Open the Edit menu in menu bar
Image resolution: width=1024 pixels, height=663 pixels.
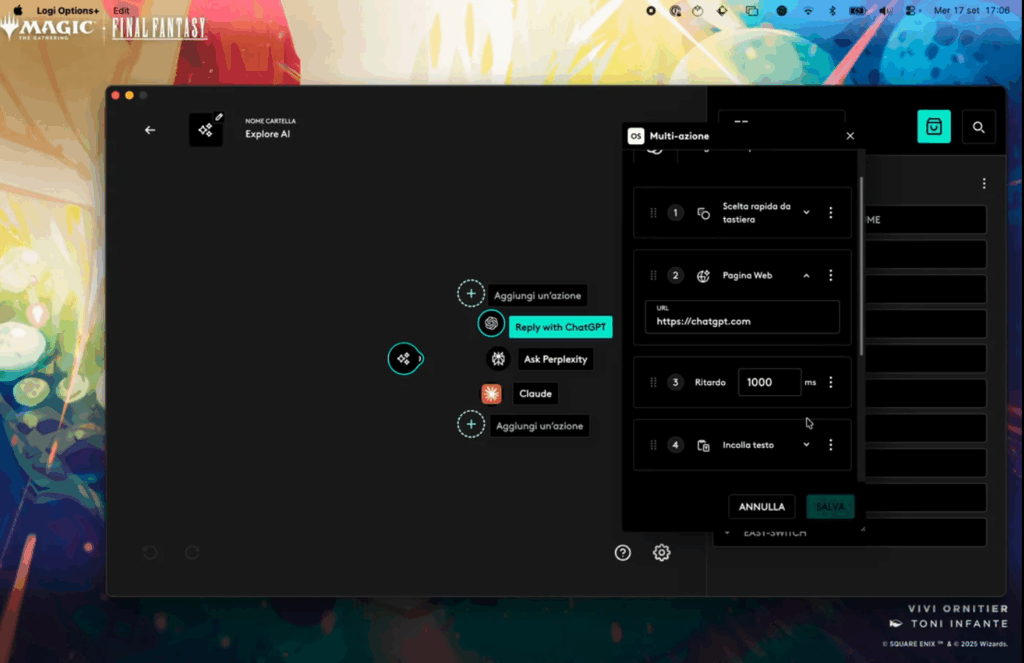click(121, 10)
